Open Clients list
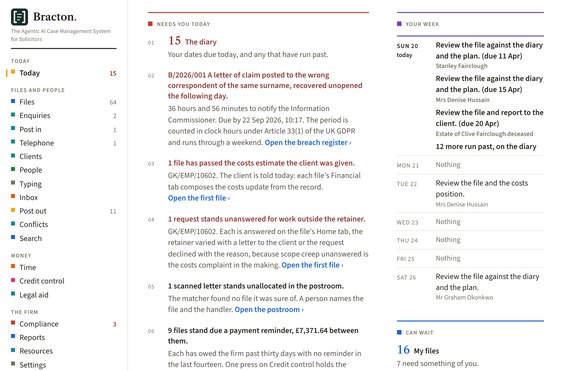 click(31, 157)
